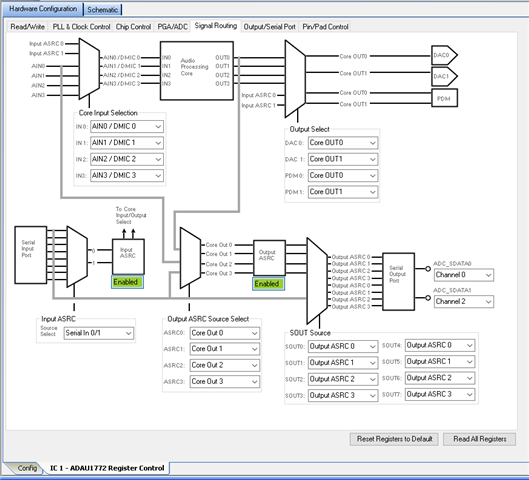The width and height of the screenshot is (529, 480).
Task: Open the SOUT0 source dropdown
Action: click(x=343, y=346)
